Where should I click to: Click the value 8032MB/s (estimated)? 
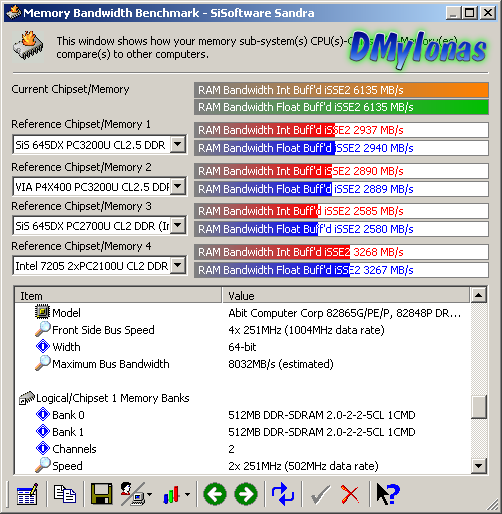[x=281, y=364]
